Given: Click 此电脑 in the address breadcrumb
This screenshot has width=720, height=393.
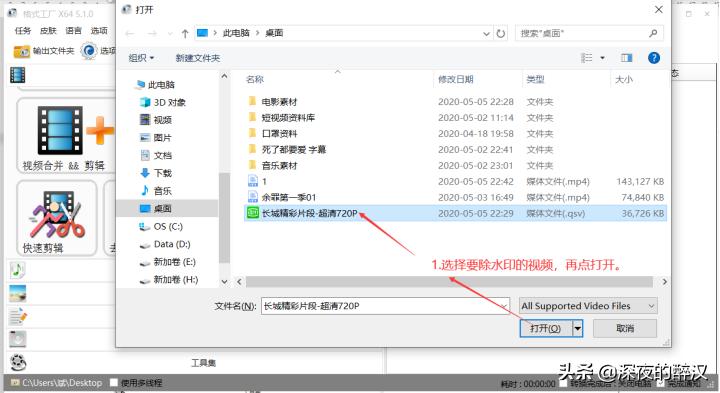Looking at the screenshot, I should [236, 33].
